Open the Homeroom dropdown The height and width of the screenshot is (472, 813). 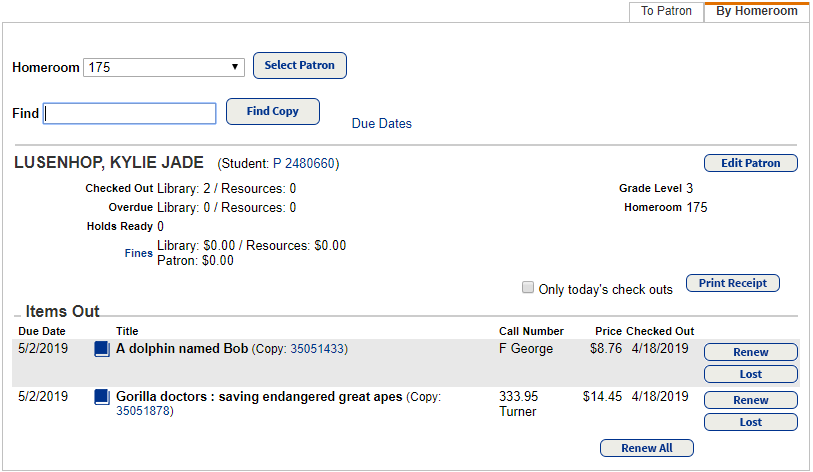[164, 67]
